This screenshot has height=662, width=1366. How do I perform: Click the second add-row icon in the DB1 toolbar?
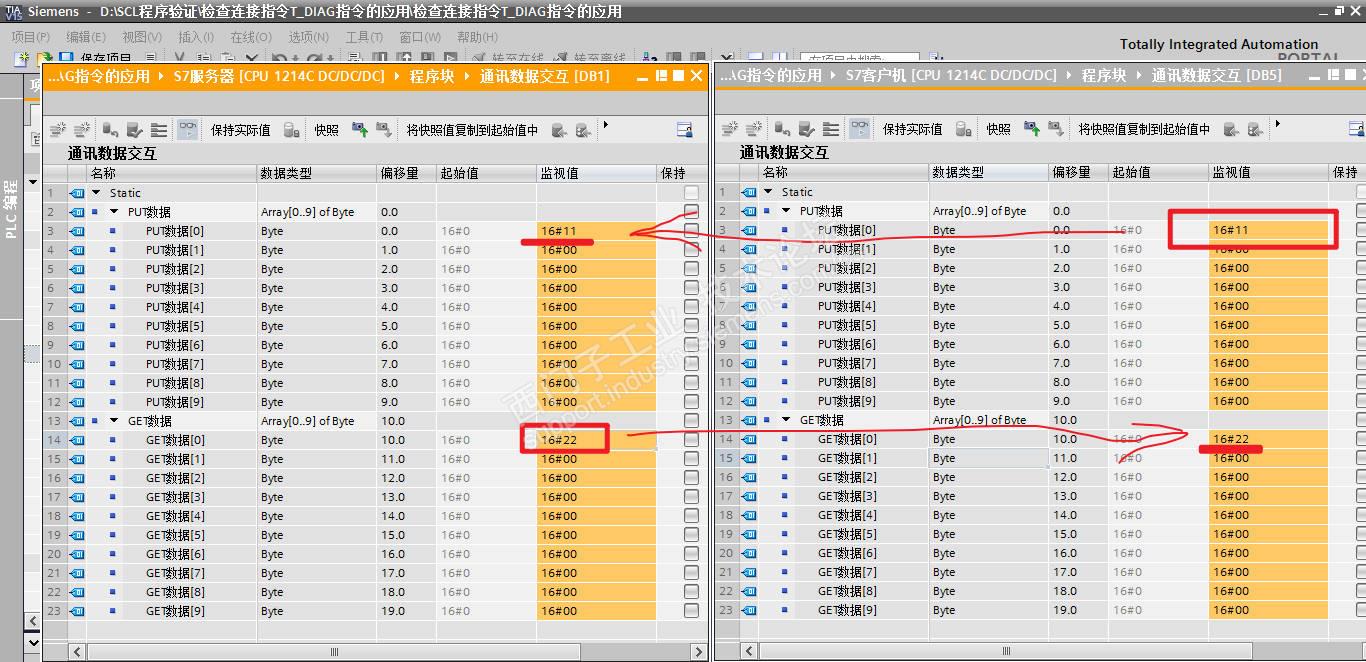pos(82,130)
